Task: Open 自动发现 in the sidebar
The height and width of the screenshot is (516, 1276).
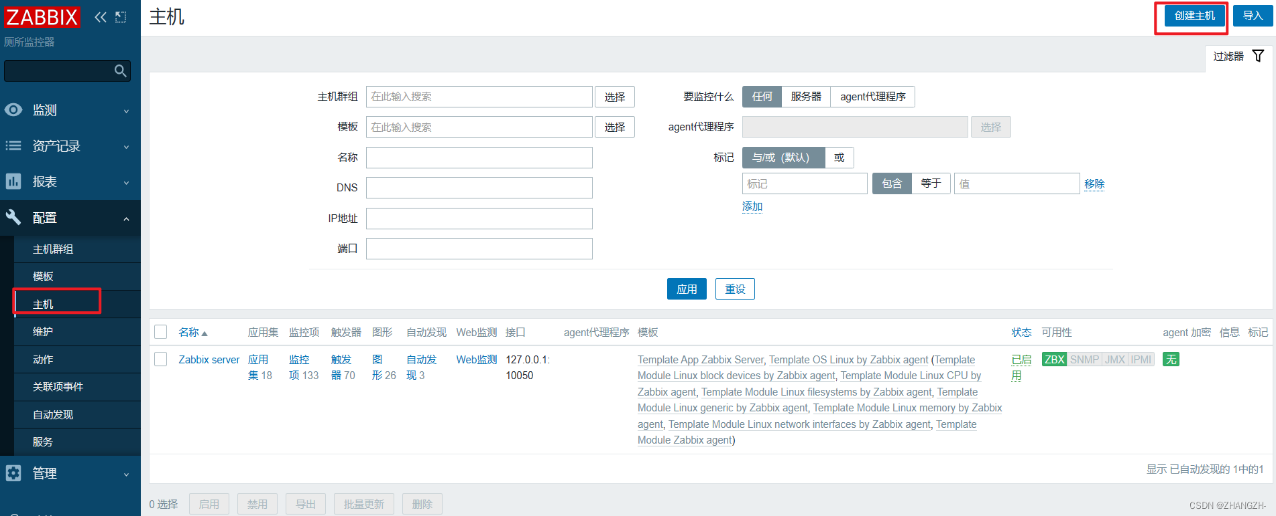Action: [53, 414]
